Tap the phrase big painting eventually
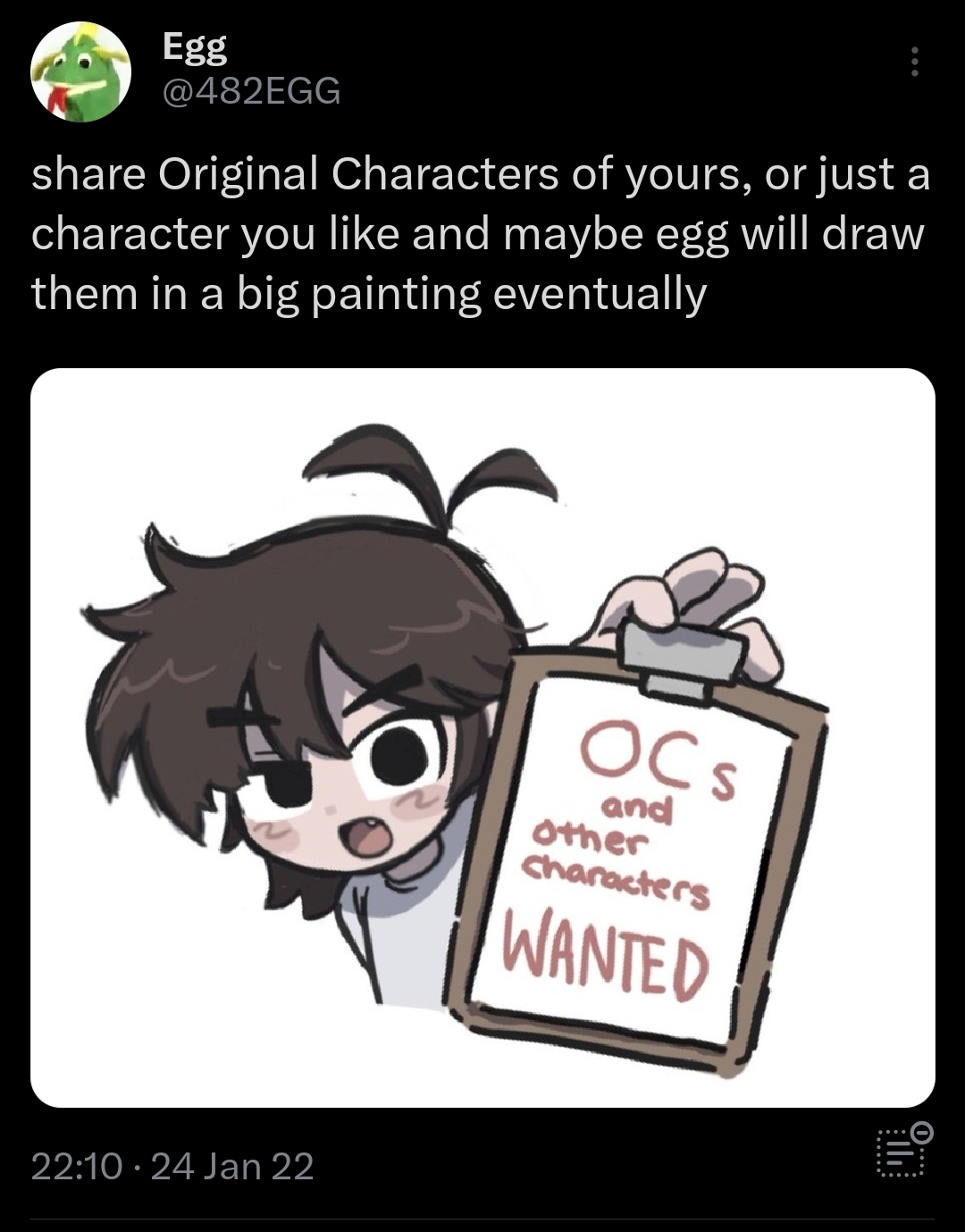Screen dimensions: 965x1232 [x=471, y=294]
